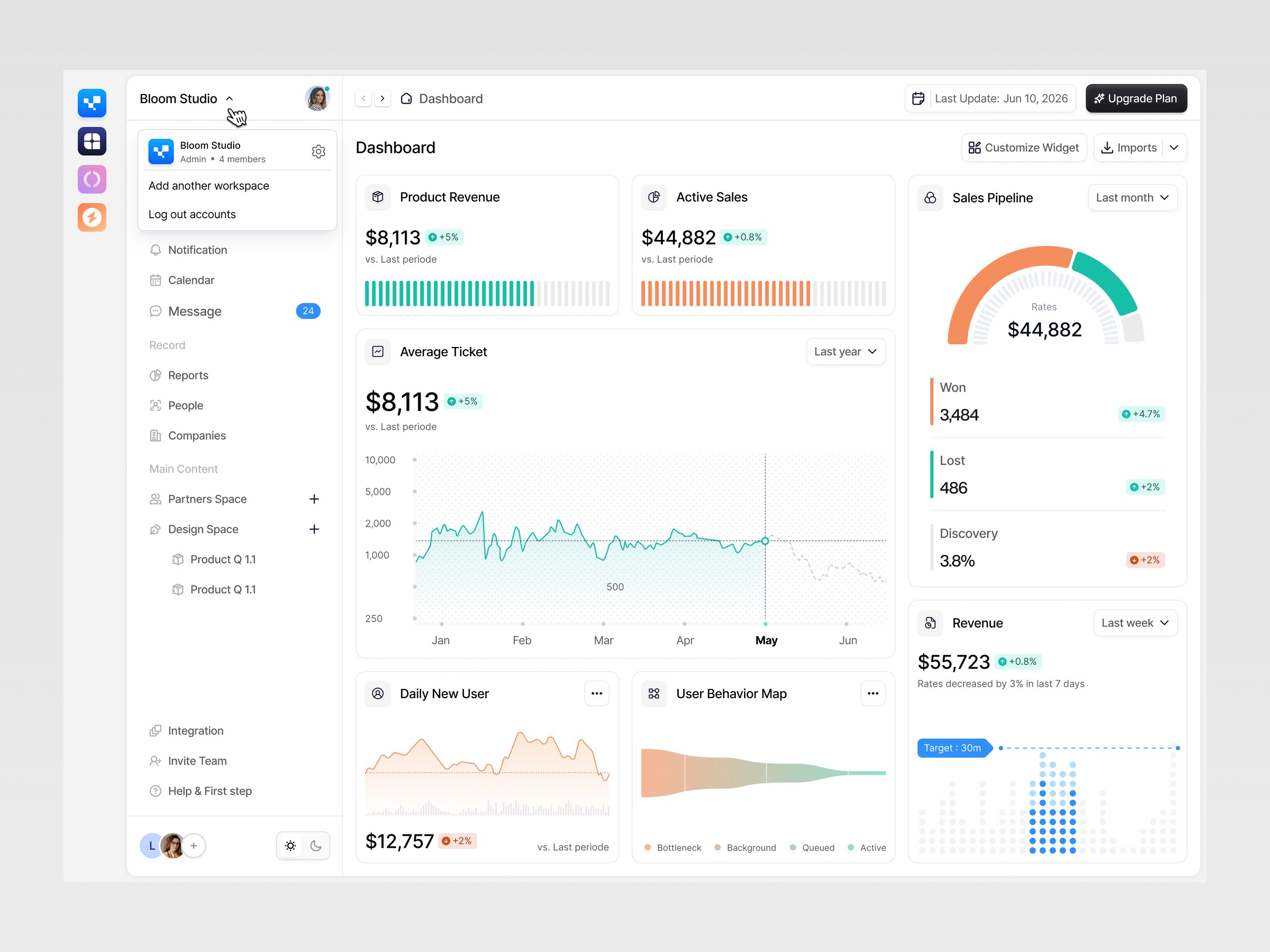Add item to Partners Space with plus
The height and width of the screenshot is (952, 1270).
[314, 499]
